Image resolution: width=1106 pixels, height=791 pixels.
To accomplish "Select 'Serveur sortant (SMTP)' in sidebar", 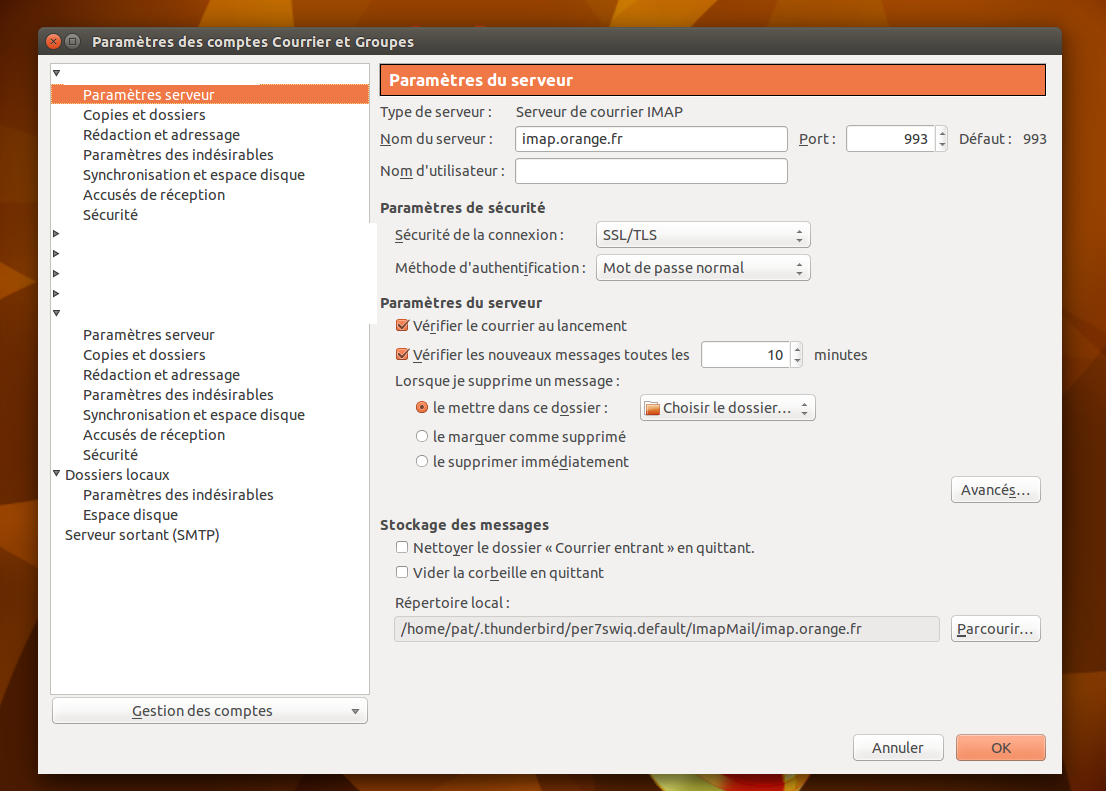I will pyautogui.click(x=142, y=535).
